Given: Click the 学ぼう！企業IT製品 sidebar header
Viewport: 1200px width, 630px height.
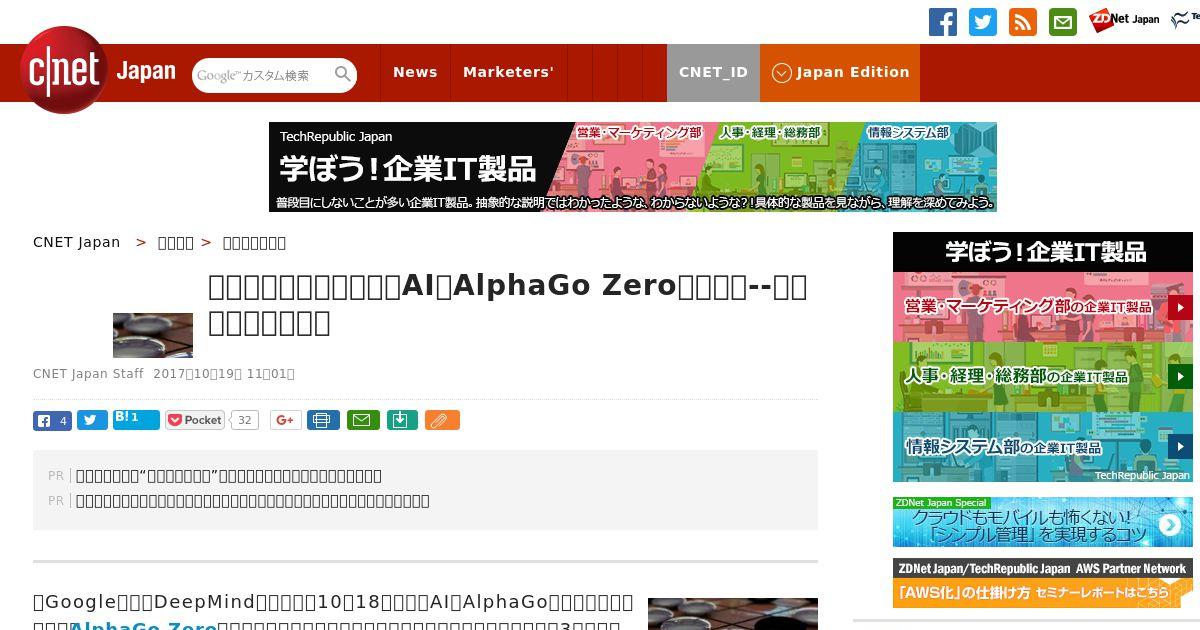Looking at the screenshot, I should click(x=1043, y=252).
